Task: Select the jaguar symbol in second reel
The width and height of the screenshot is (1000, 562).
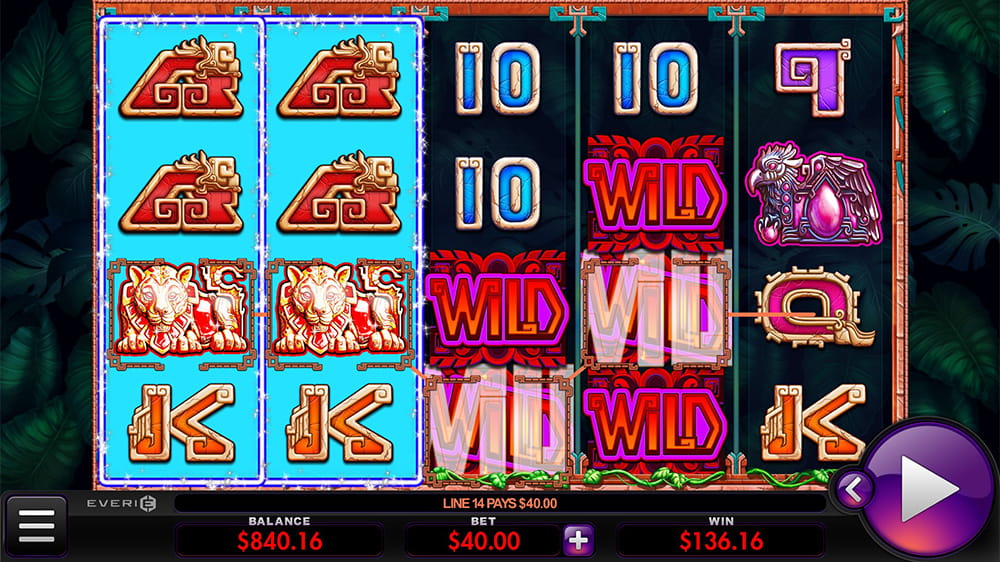Action: (341, 311)
